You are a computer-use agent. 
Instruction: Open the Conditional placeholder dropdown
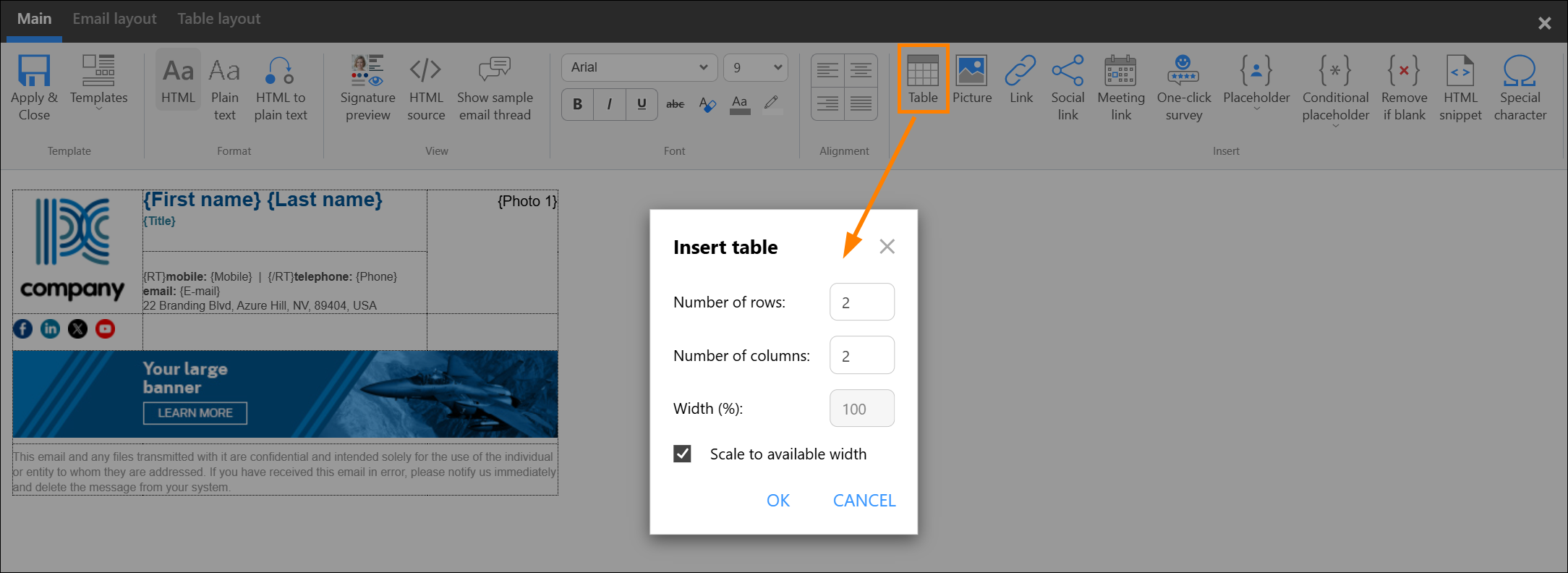tap(1335, 91)
